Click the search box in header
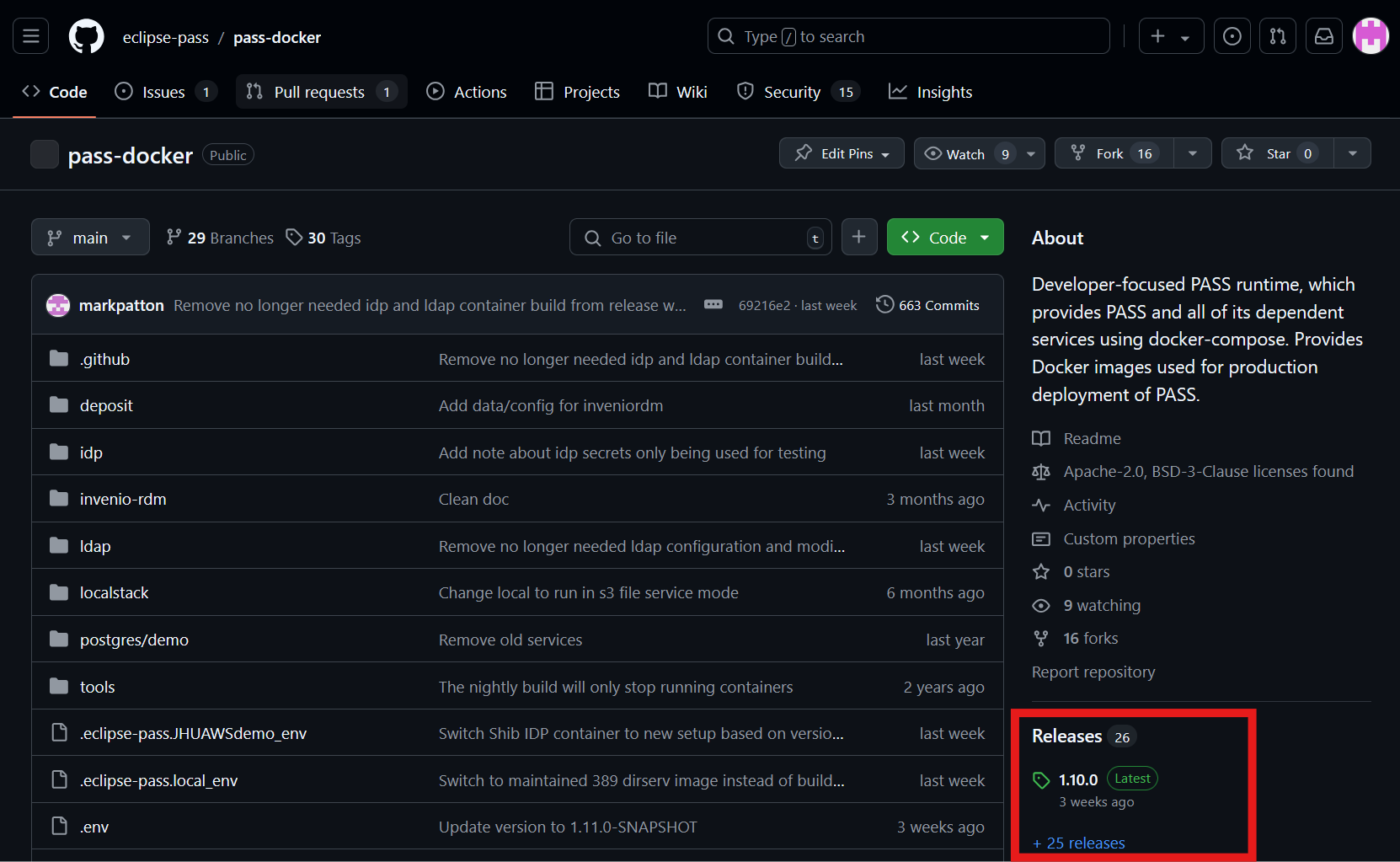This screenshot has height=862, width=1400. tap(909, 36)
